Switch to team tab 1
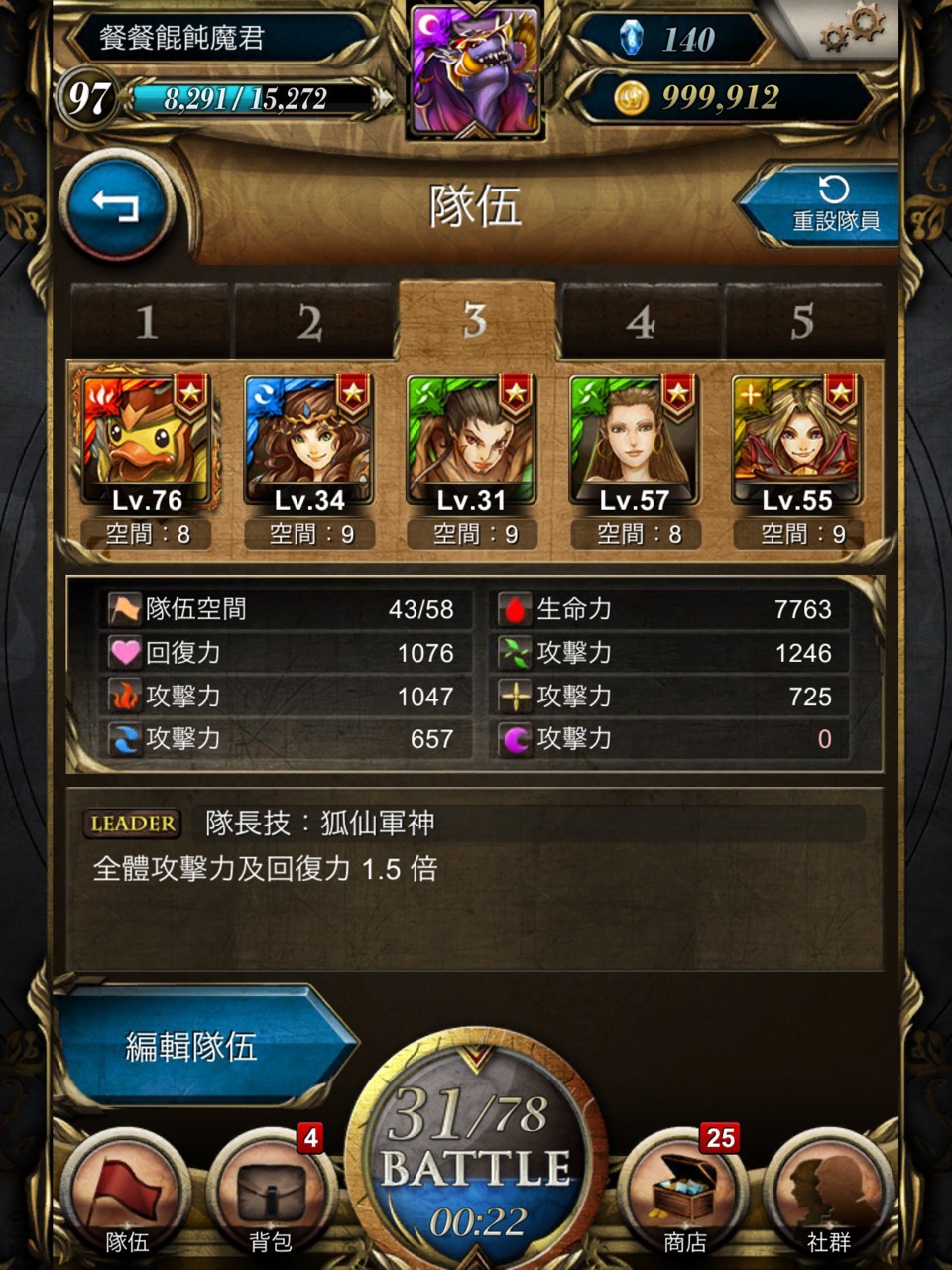The width and height of the screenshot is (952, 1270). coord(148,321)
